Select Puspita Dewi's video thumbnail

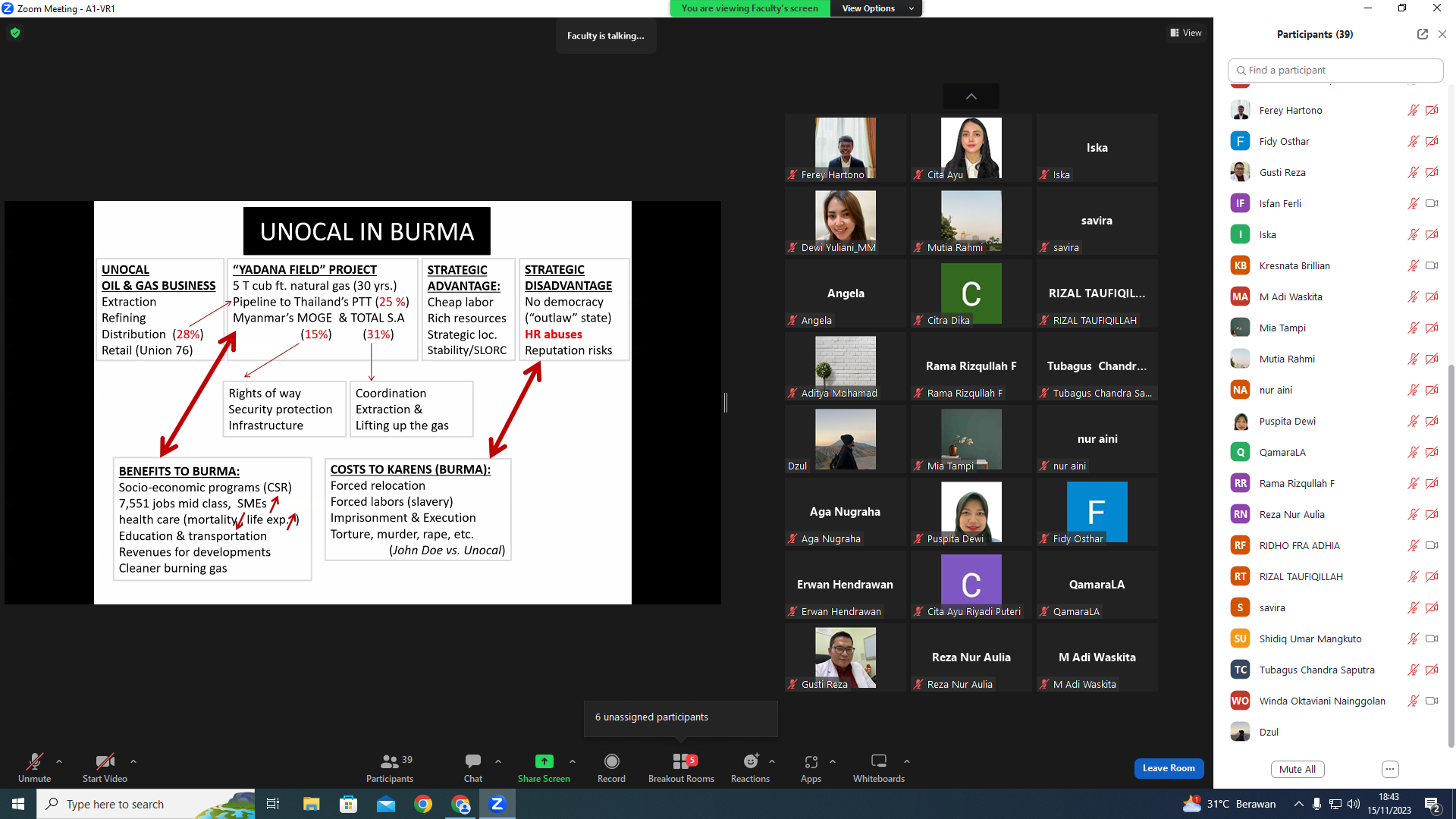click(971, 512)
